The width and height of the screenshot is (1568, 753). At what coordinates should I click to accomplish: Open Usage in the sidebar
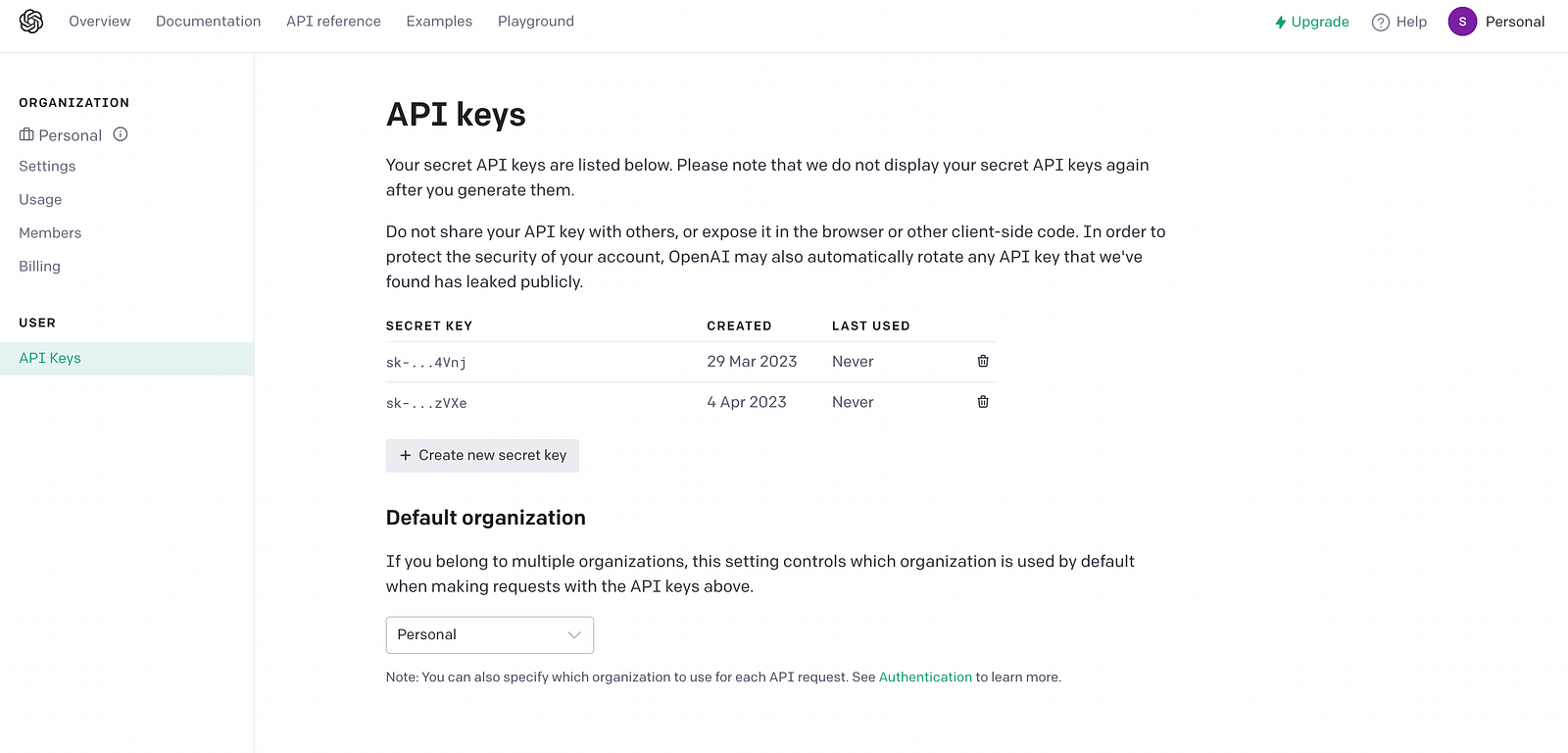[40, 200]
